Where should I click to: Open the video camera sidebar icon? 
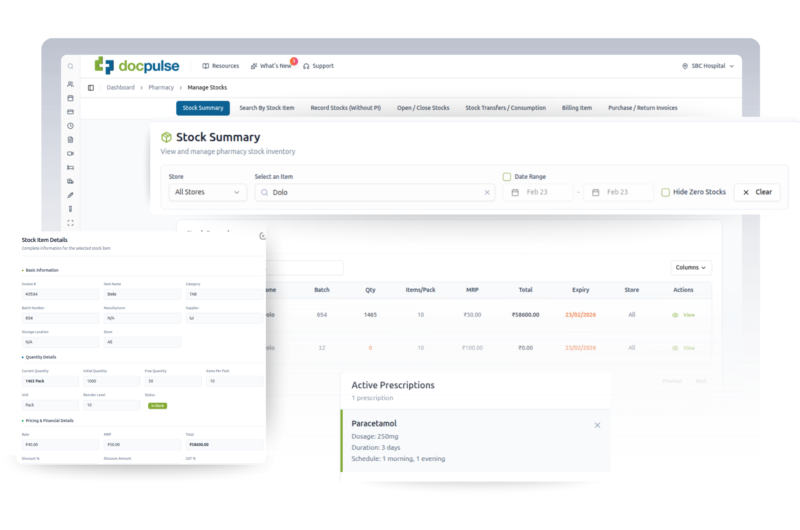tap(70, 154)
